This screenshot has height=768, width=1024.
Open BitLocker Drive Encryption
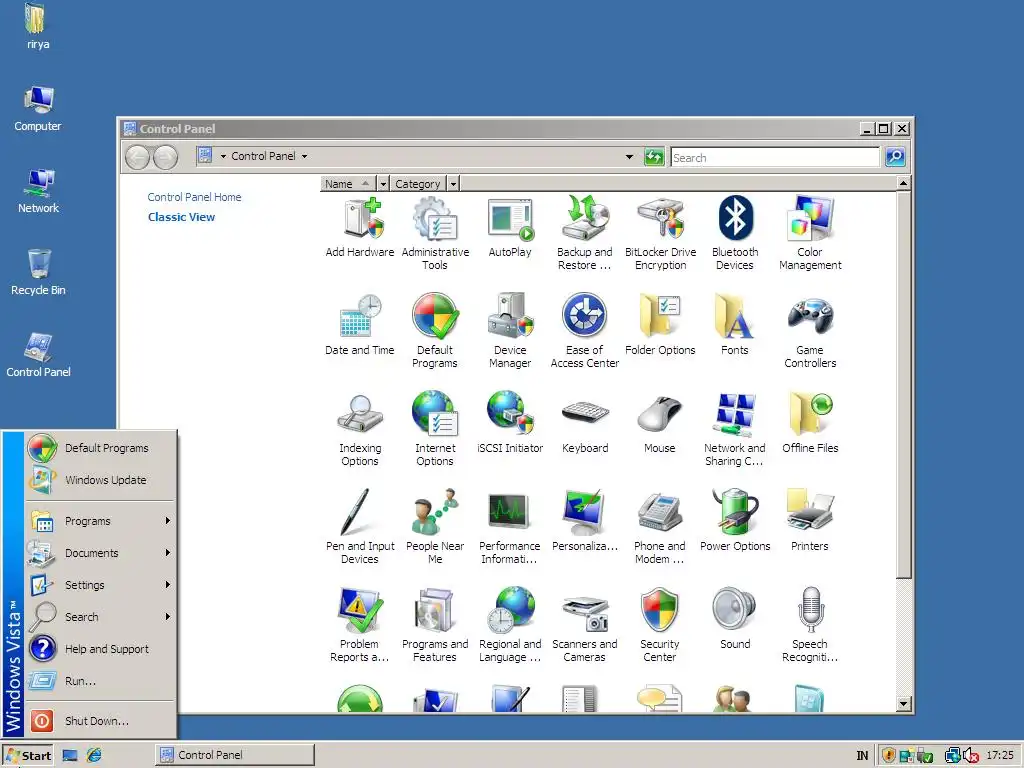(x=660, y=233)
